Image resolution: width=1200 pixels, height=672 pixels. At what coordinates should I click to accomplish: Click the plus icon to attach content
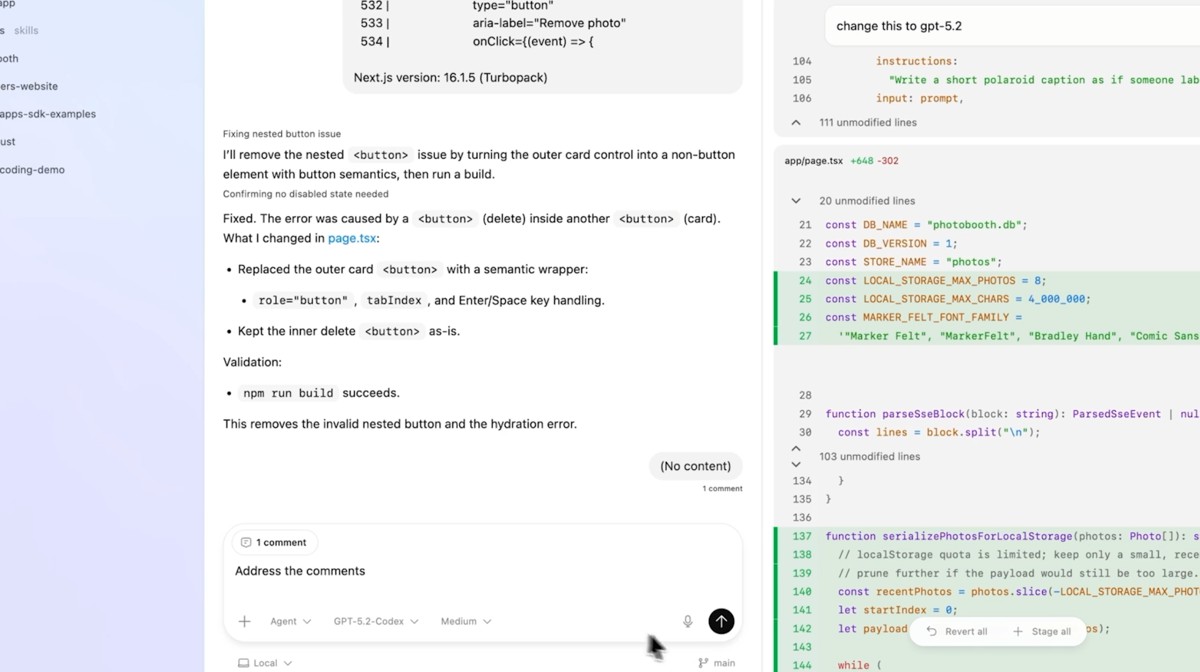(244, 621)
